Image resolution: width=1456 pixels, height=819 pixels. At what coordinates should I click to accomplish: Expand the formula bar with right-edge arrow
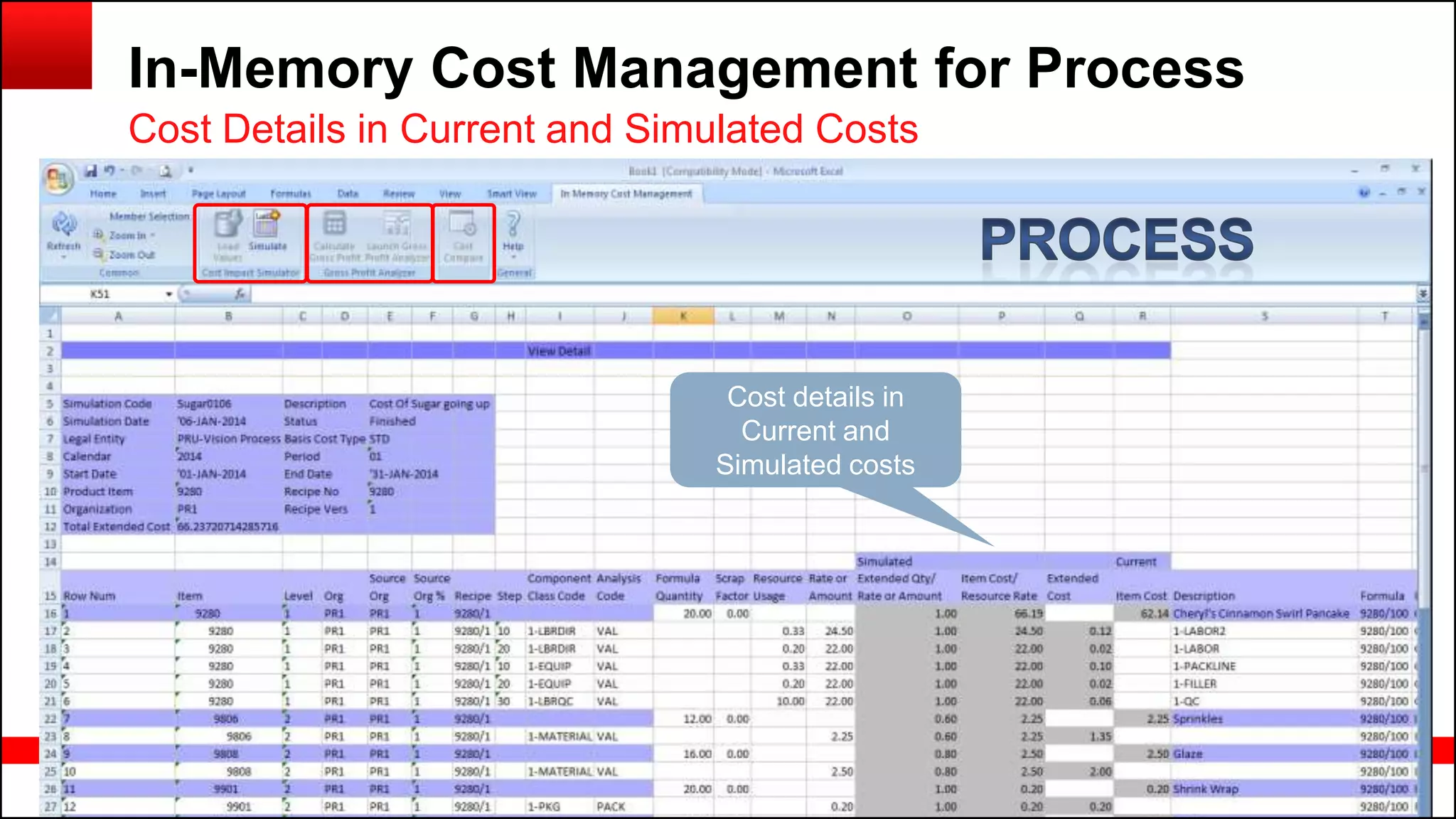1423,294
